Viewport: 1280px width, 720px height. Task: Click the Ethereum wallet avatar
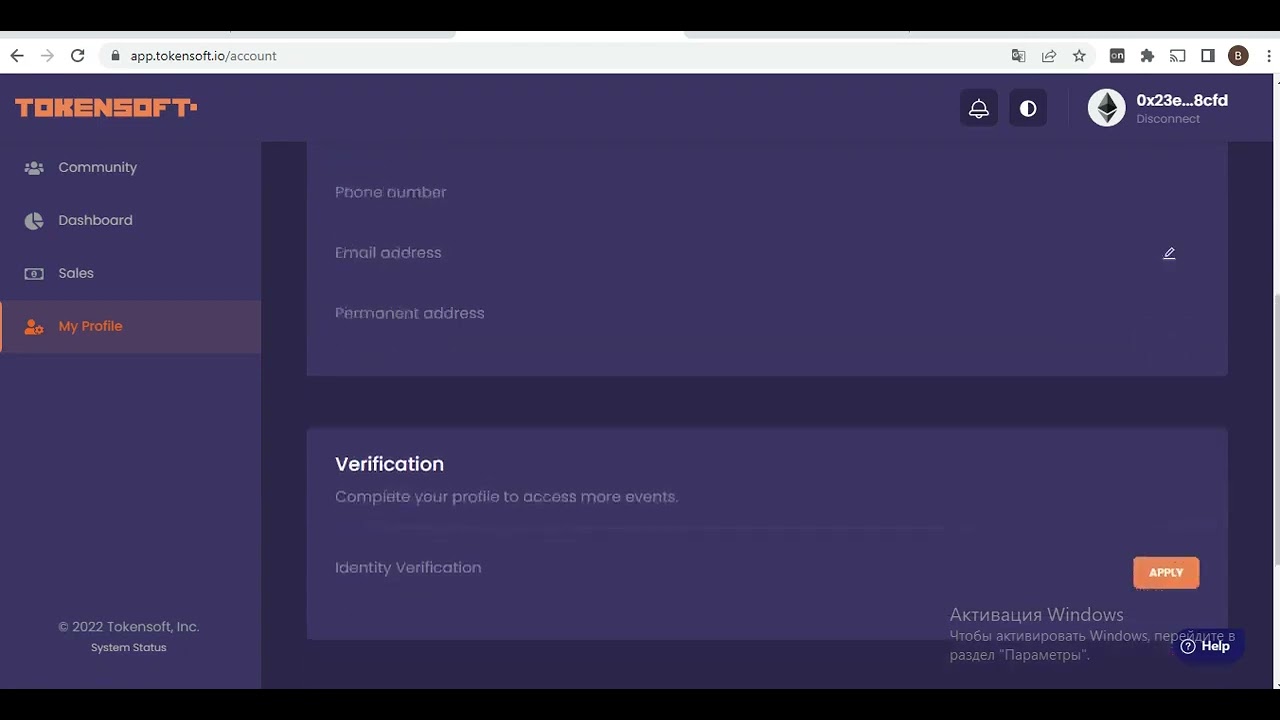tap(1107, 108)
